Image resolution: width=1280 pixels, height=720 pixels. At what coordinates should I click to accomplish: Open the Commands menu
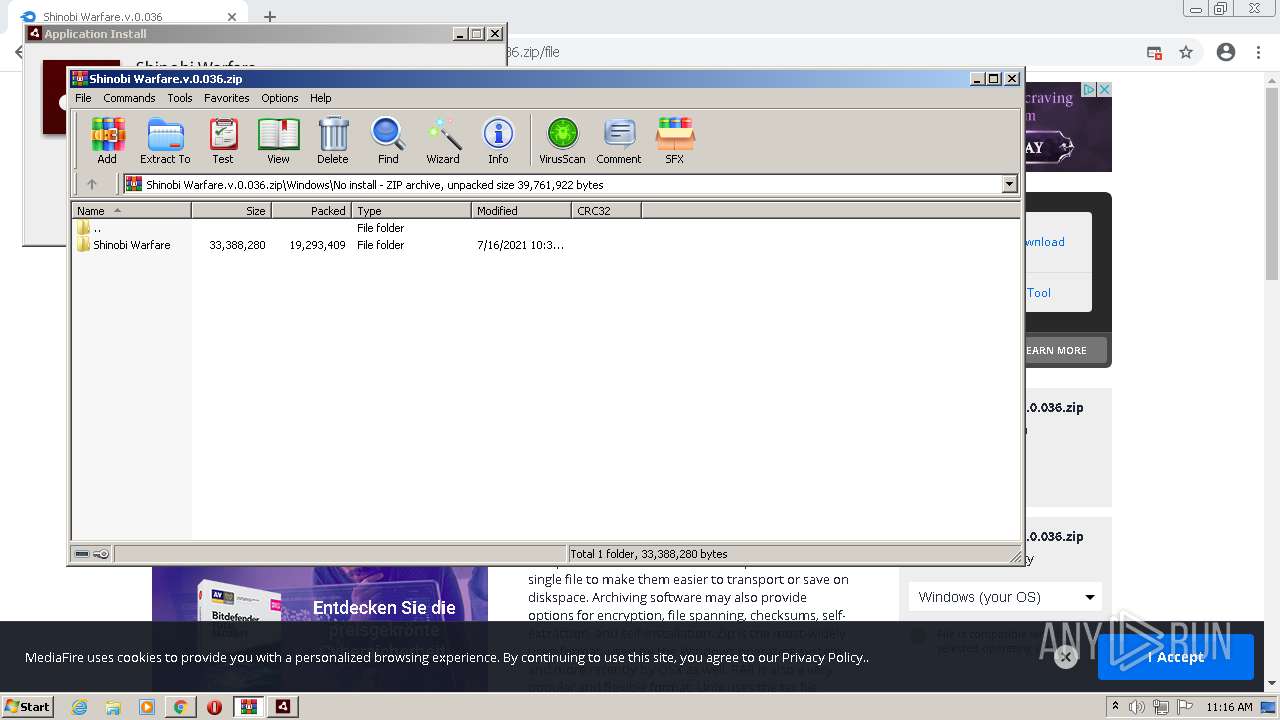(129, 98)
